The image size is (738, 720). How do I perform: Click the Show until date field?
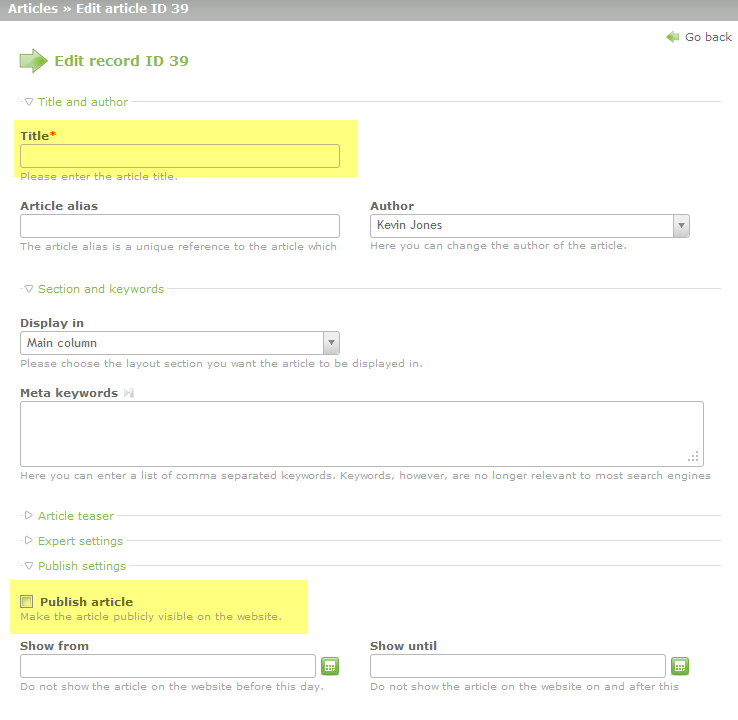[x=517, y=666]
